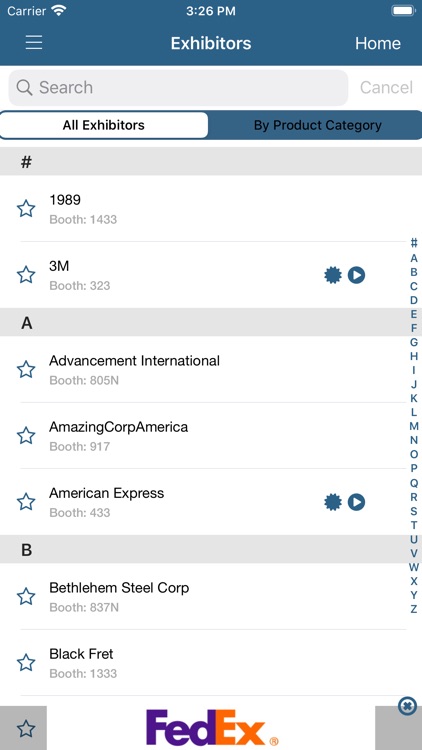Click the magnifier icon in Search

click(x=24, y=88)
